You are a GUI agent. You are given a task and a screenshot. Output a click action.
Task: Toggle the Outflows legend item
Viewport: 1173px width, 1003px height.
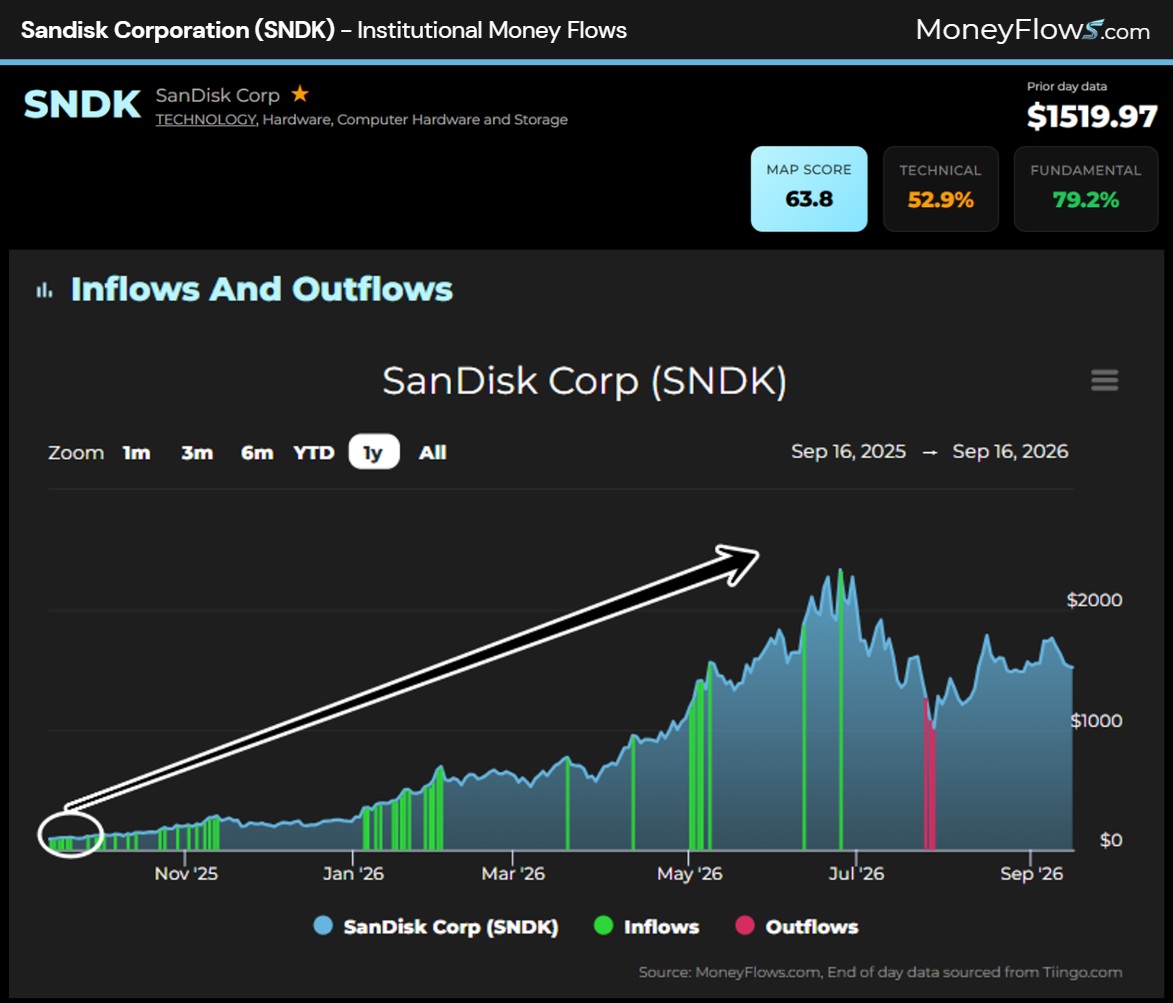(797, 926)
